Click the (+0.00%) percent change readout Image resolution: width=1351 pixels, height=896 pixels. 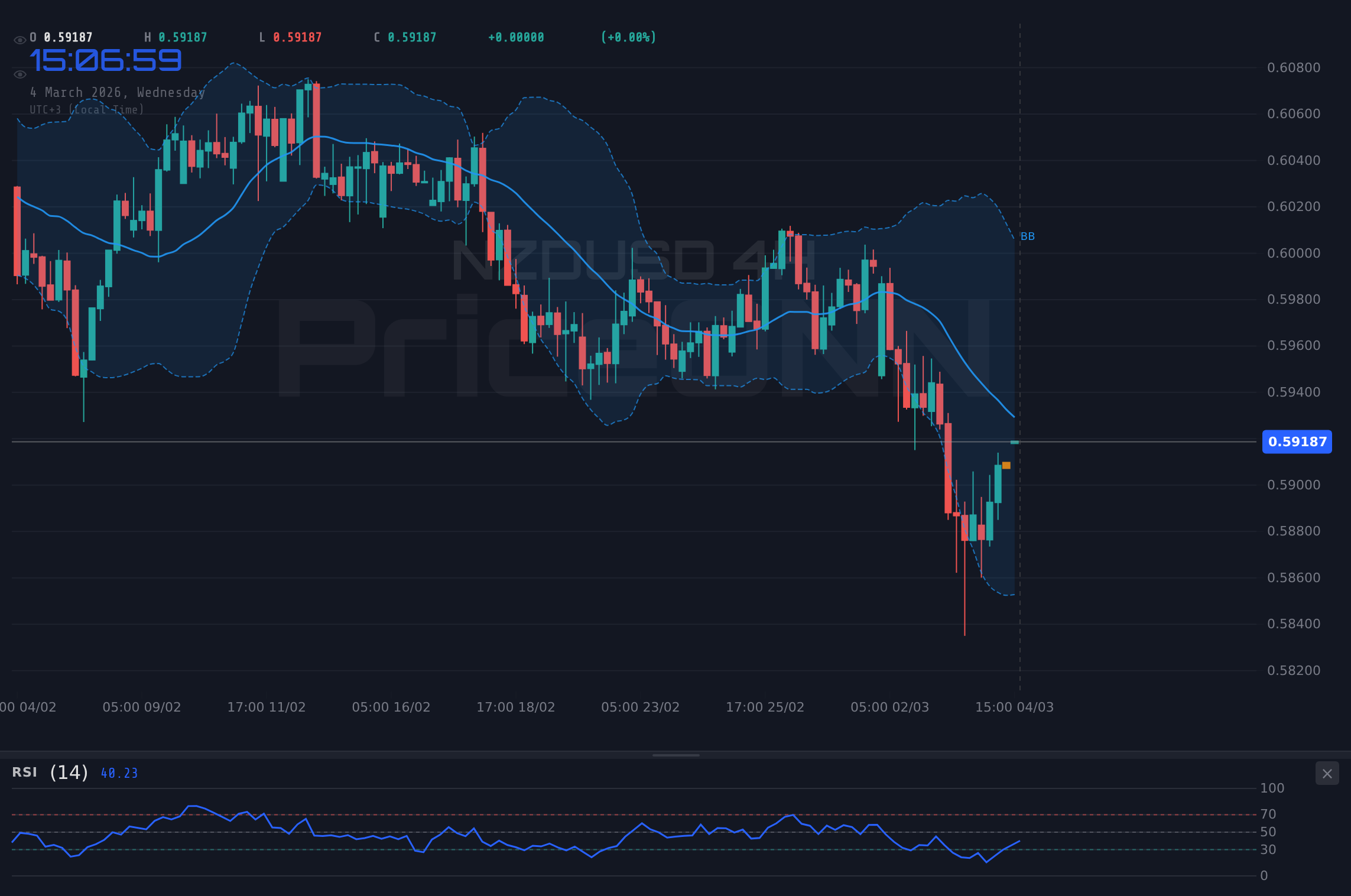[x=628, y=37]
